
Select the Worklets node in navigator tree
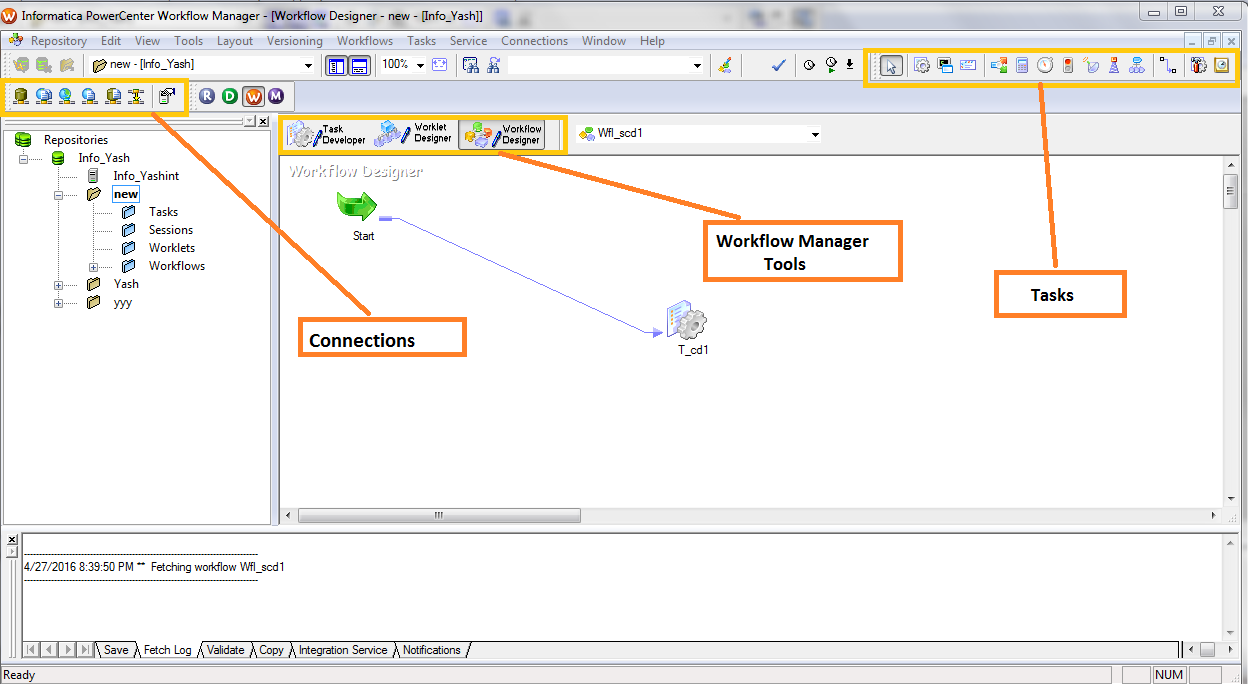point(172,248)
